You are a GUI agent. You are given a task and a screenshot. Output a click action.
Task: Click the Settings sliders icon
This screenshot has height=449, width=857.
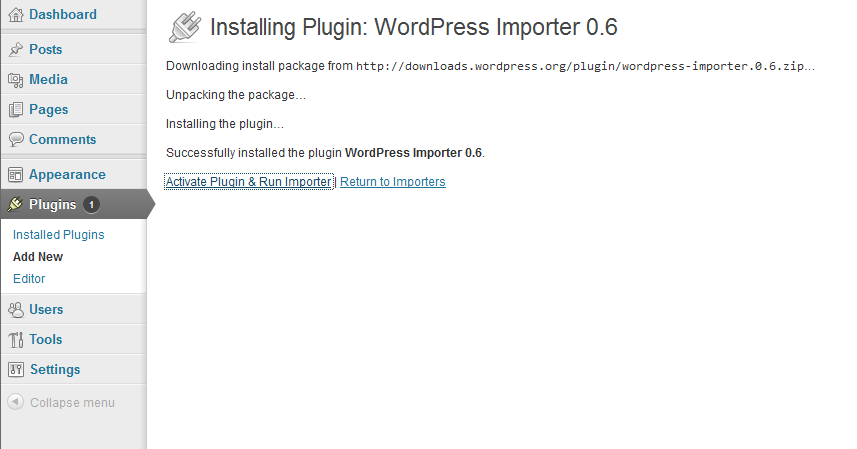tap(16, 370)
